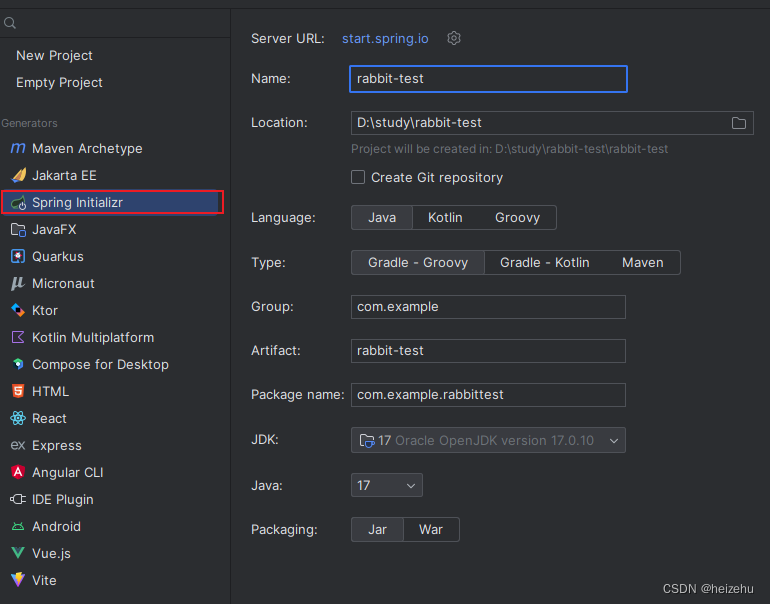Click the Jakarta EE sail icon
The width and height of the screenshot is (770, 604).
(x=18, y=175)
